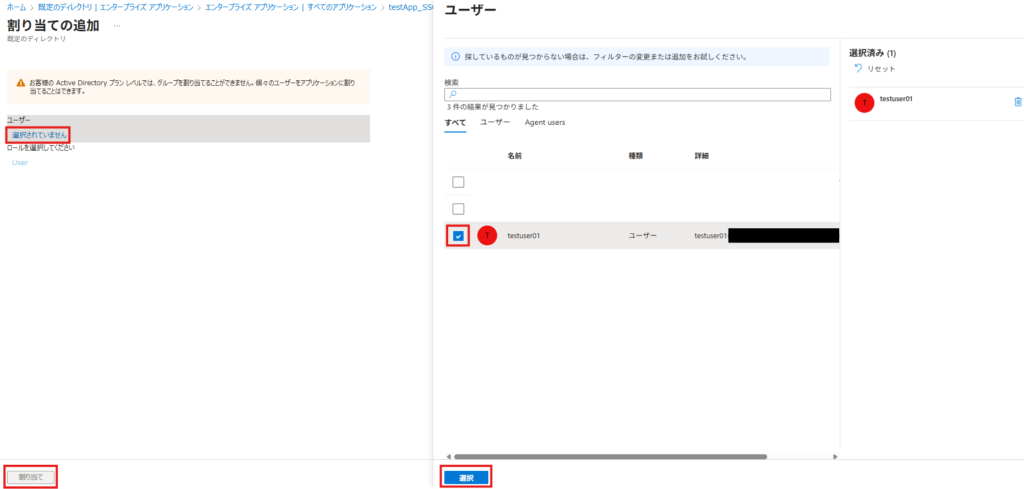The image size is (1024, 489).
Task: Click into the 検索 input field
Action: point(640,95)
